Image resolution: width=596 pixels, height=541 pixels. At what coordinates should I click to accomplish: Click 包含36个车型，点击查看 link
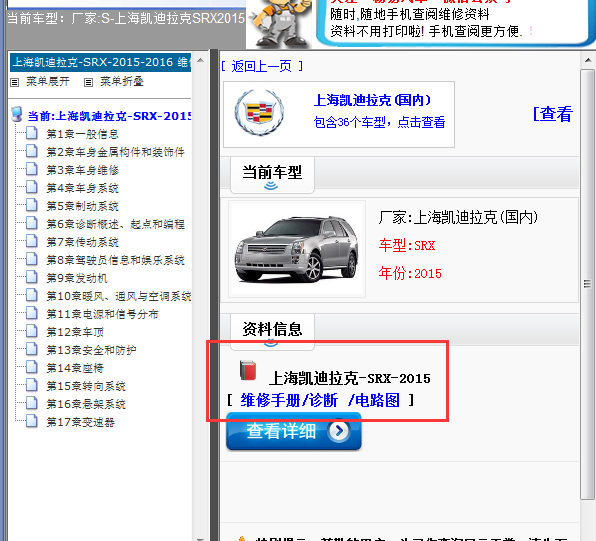379,122
